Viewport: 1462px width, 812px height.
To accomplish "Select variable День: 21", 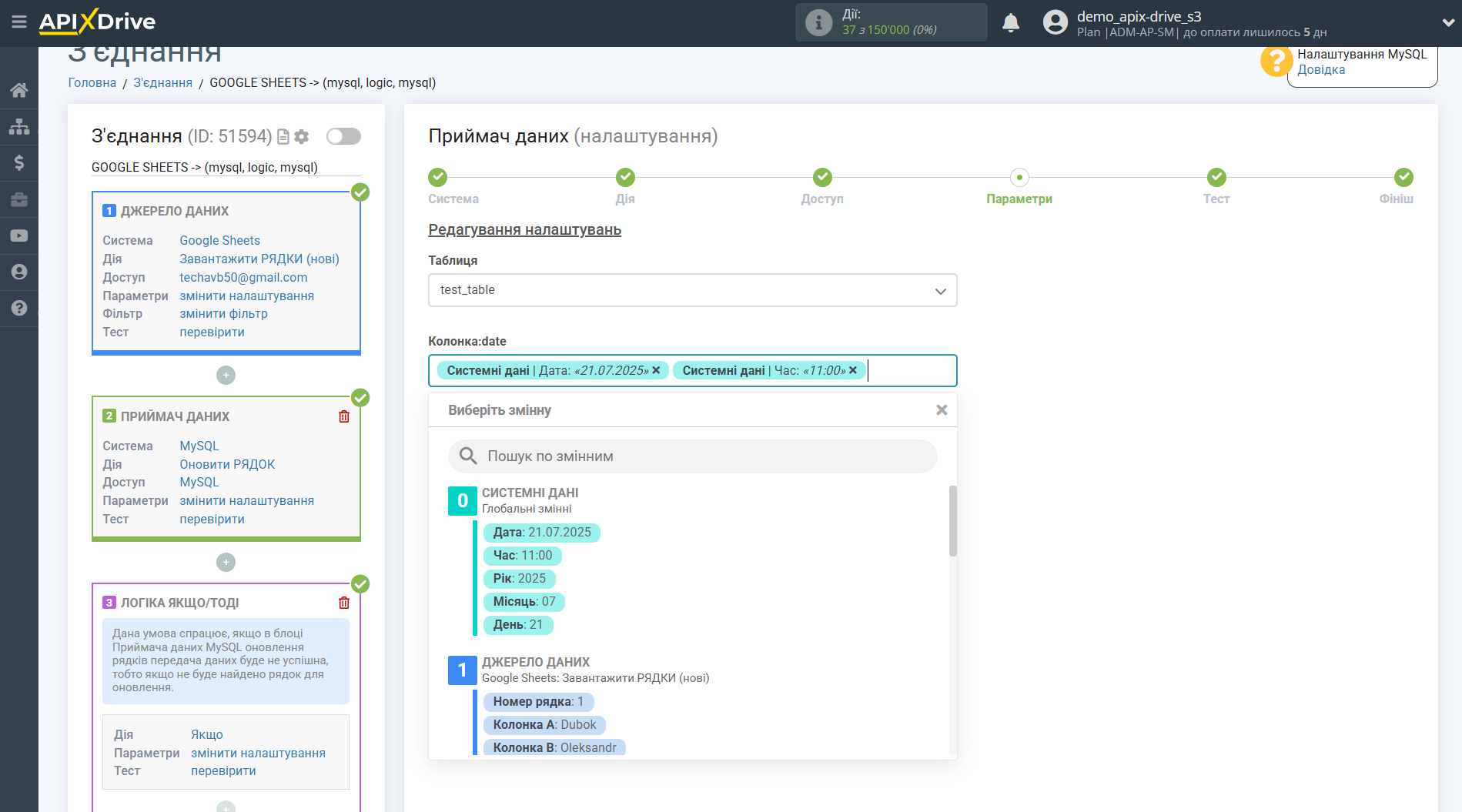I will [x=518, y=625].
